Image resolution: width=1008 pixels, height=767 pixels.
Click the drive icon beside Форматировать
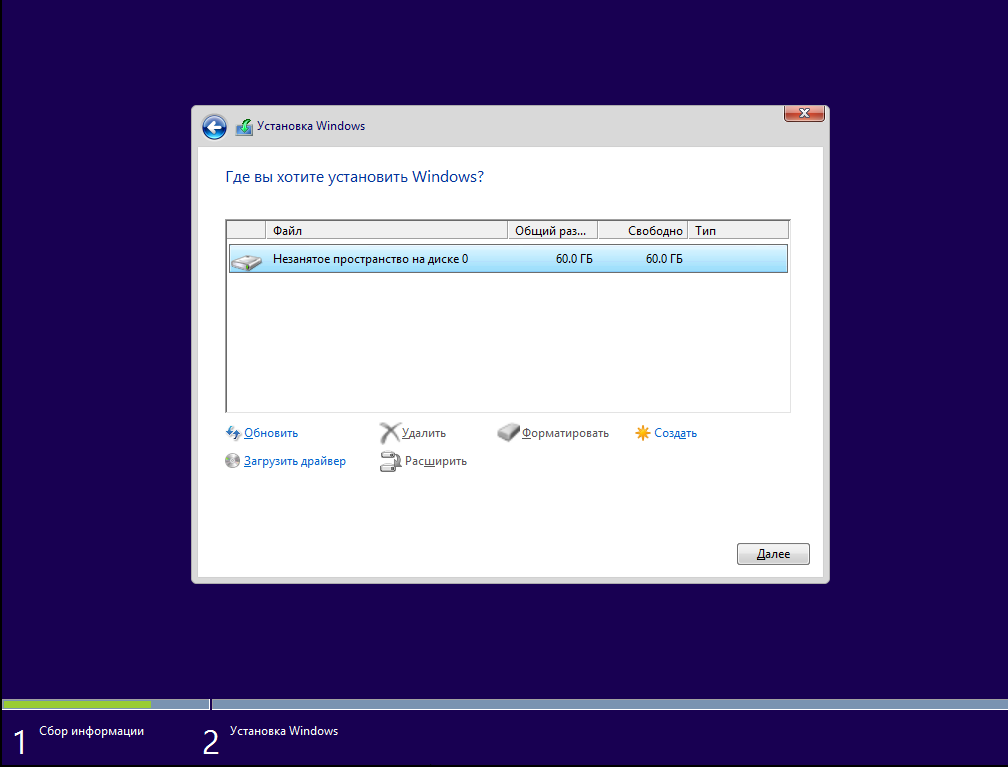click(x=508, y=432)
